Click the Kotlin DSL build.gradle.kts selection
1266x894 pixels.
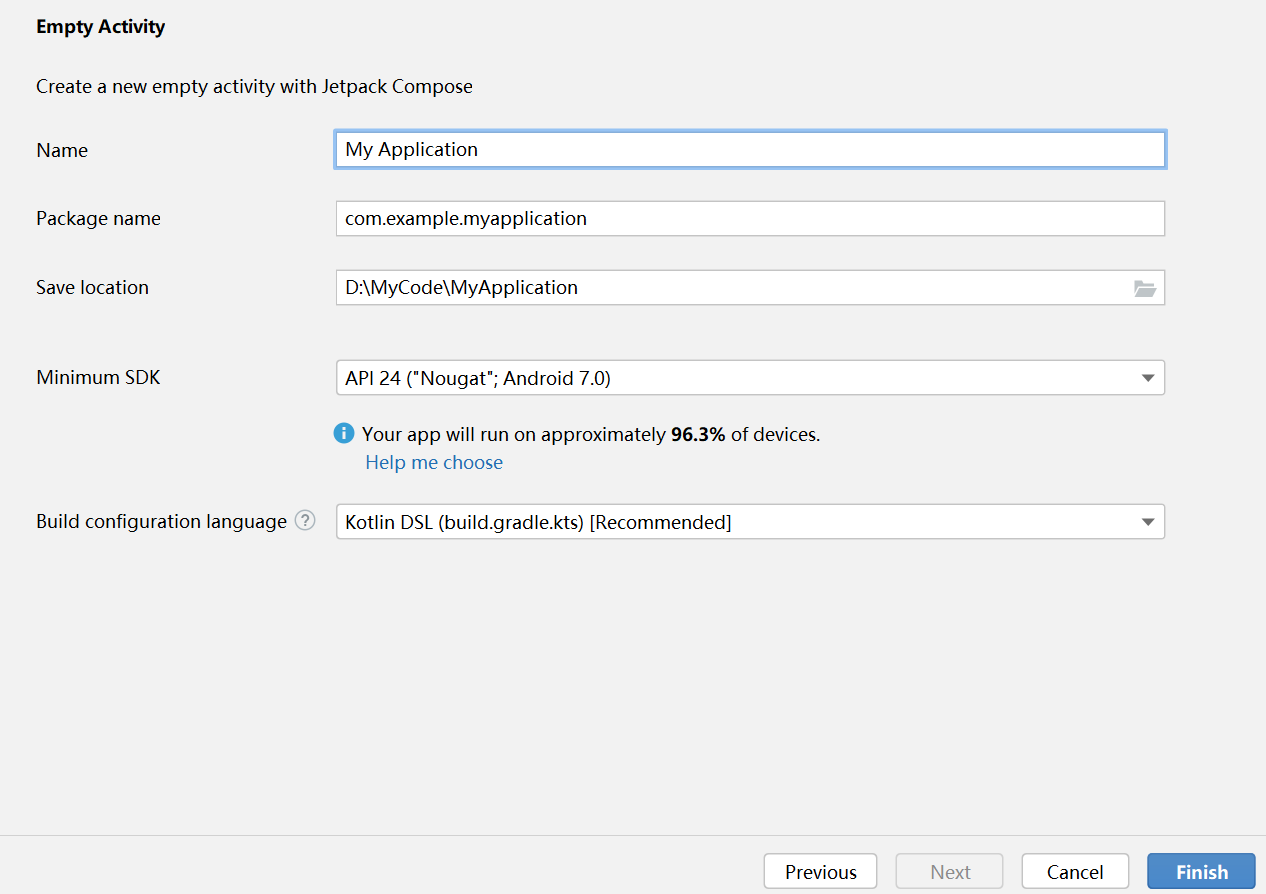[x=538, y=522]
